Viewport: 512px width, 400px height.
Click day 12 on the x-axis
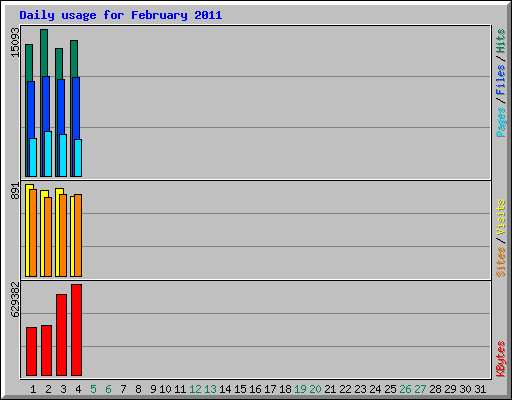click(x=195, y=389)
